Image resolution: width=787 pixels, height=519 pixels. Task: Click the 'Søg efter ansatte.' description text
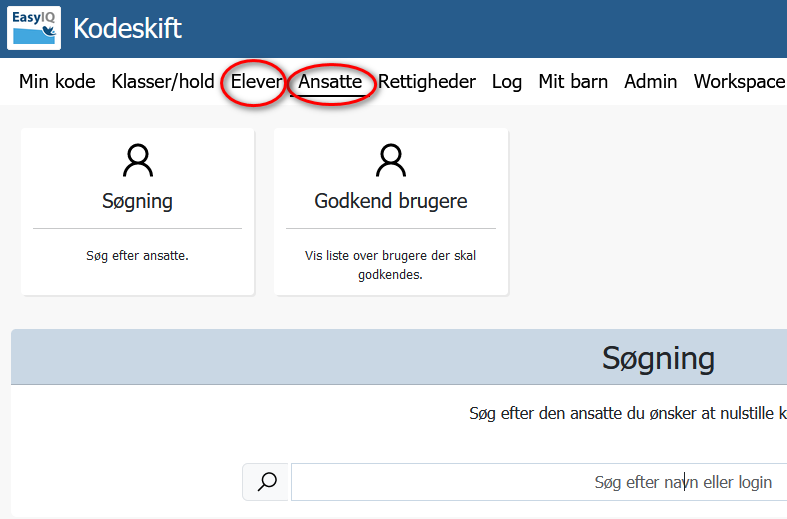(x=138, y=255)
